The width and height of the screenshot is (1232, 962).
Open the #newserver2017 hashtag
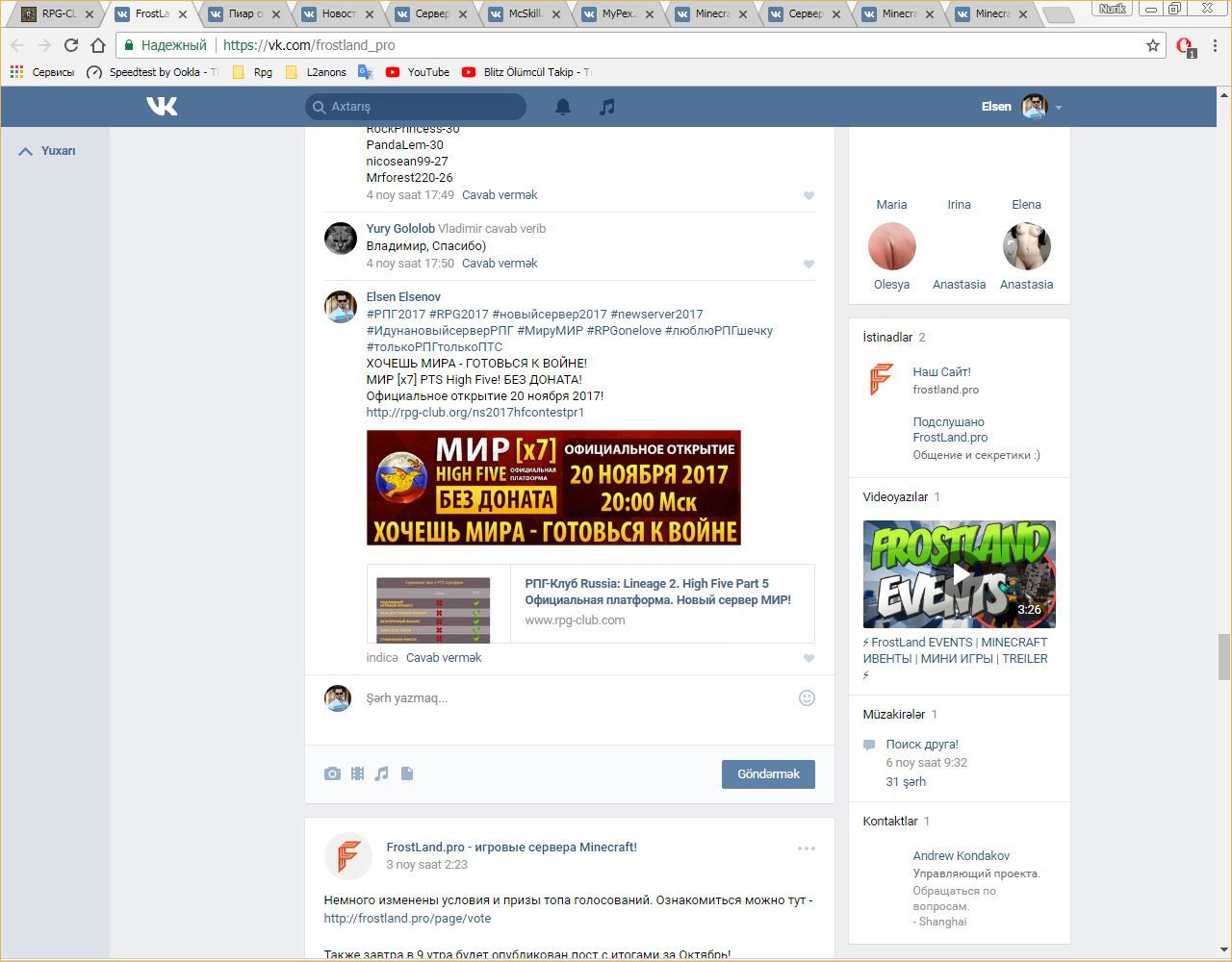click(656, 314)
